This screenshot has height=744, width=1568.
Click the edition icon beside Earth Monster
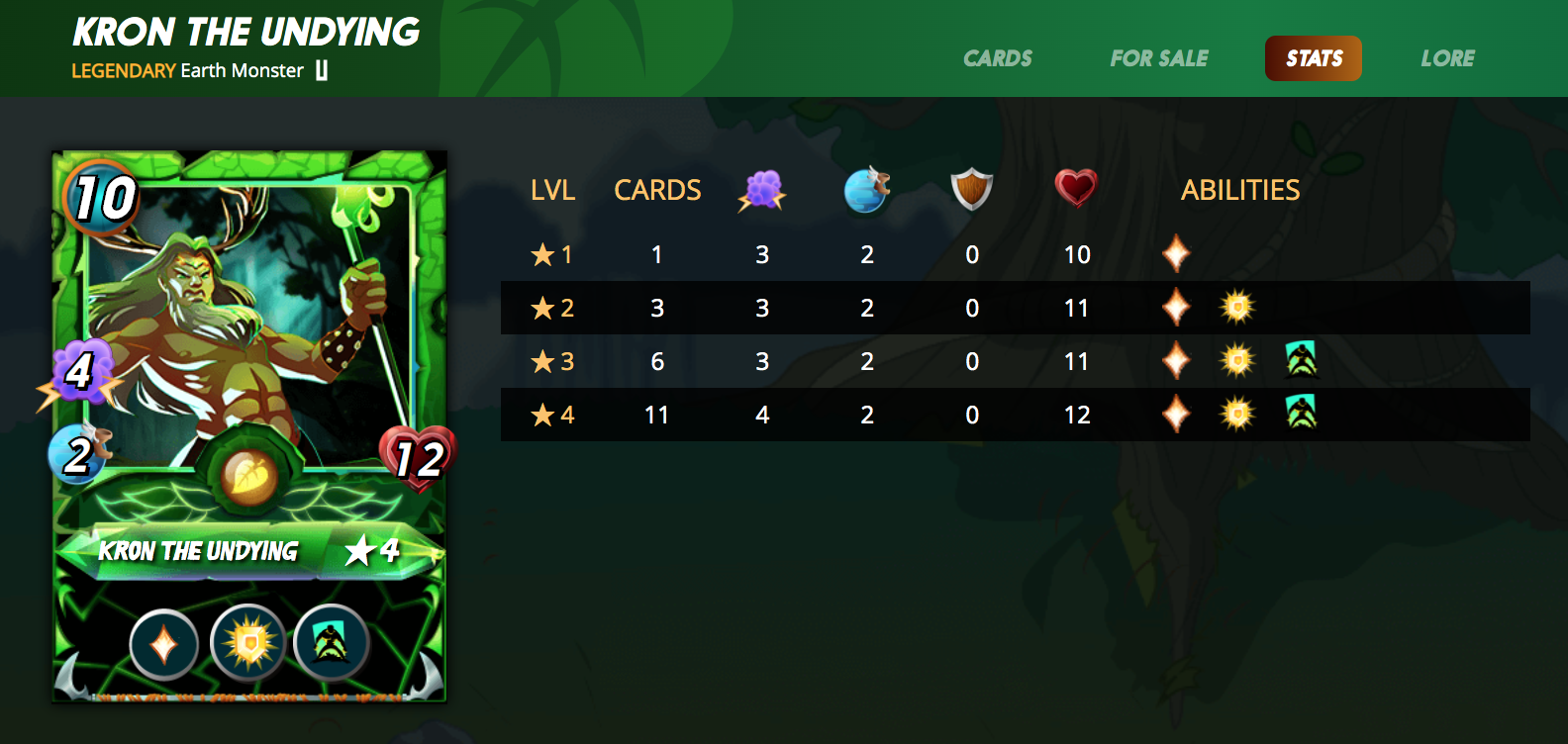tap(322, 70)
